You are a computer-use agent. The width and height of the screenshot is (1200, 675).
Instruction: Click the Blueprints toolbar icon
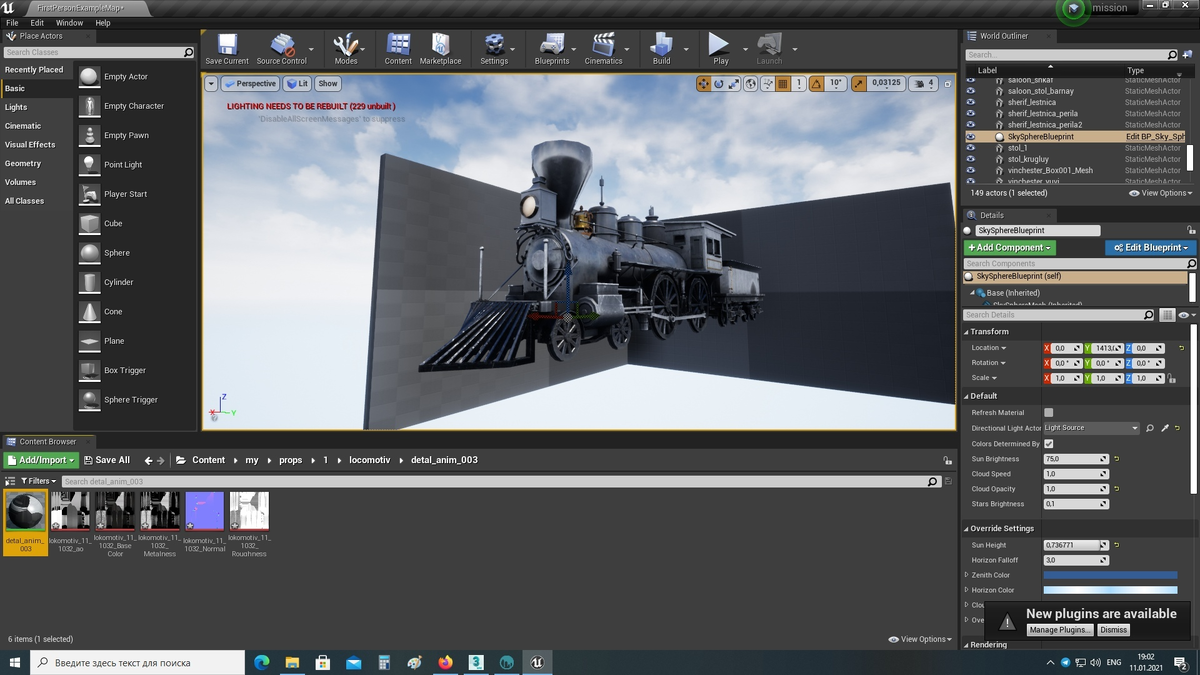pos(552,47)
